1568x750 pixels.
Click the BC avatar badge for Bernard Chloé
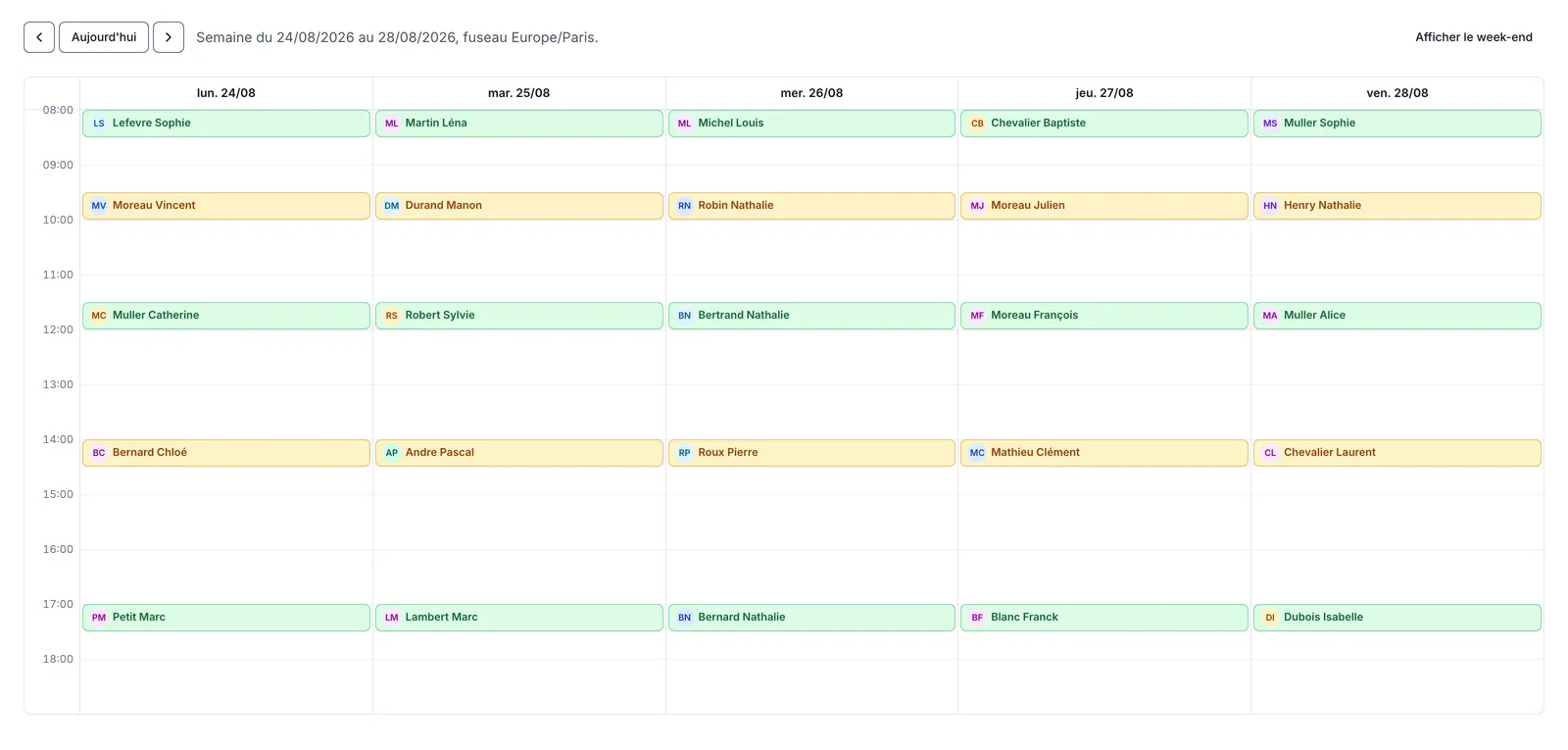99,453
